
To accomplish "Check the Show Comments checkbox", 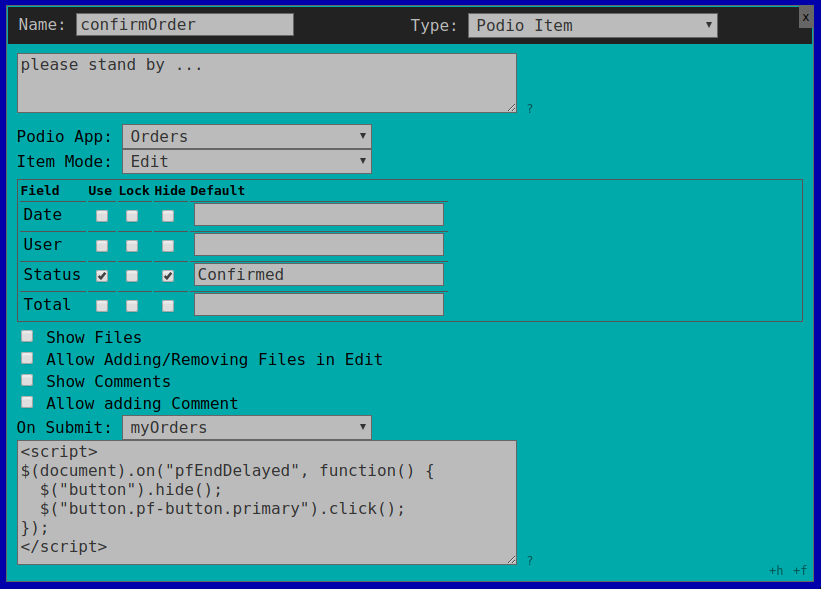I will point(27,380).
